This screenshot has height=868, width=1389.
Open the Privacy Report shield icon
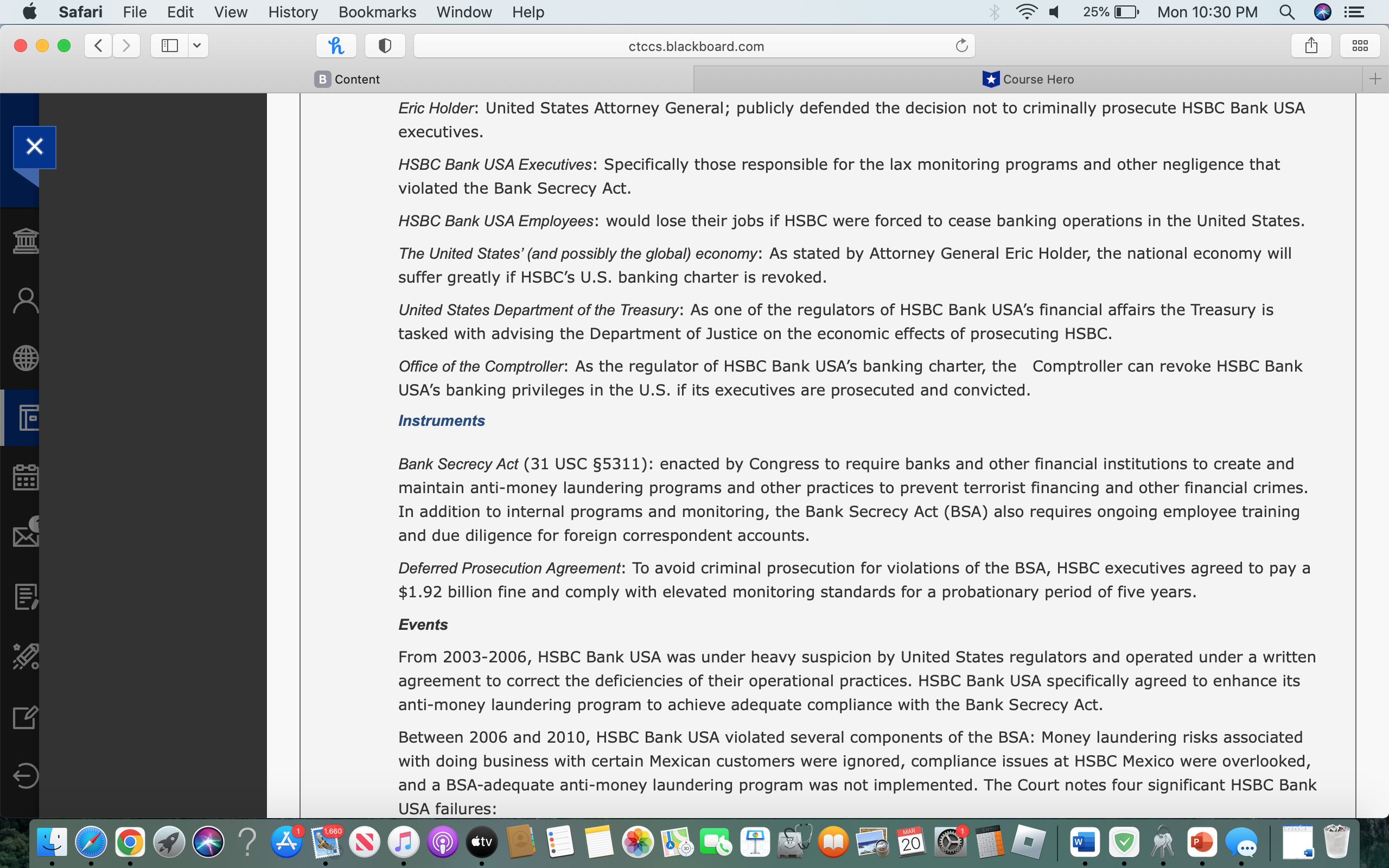(384, 46)
